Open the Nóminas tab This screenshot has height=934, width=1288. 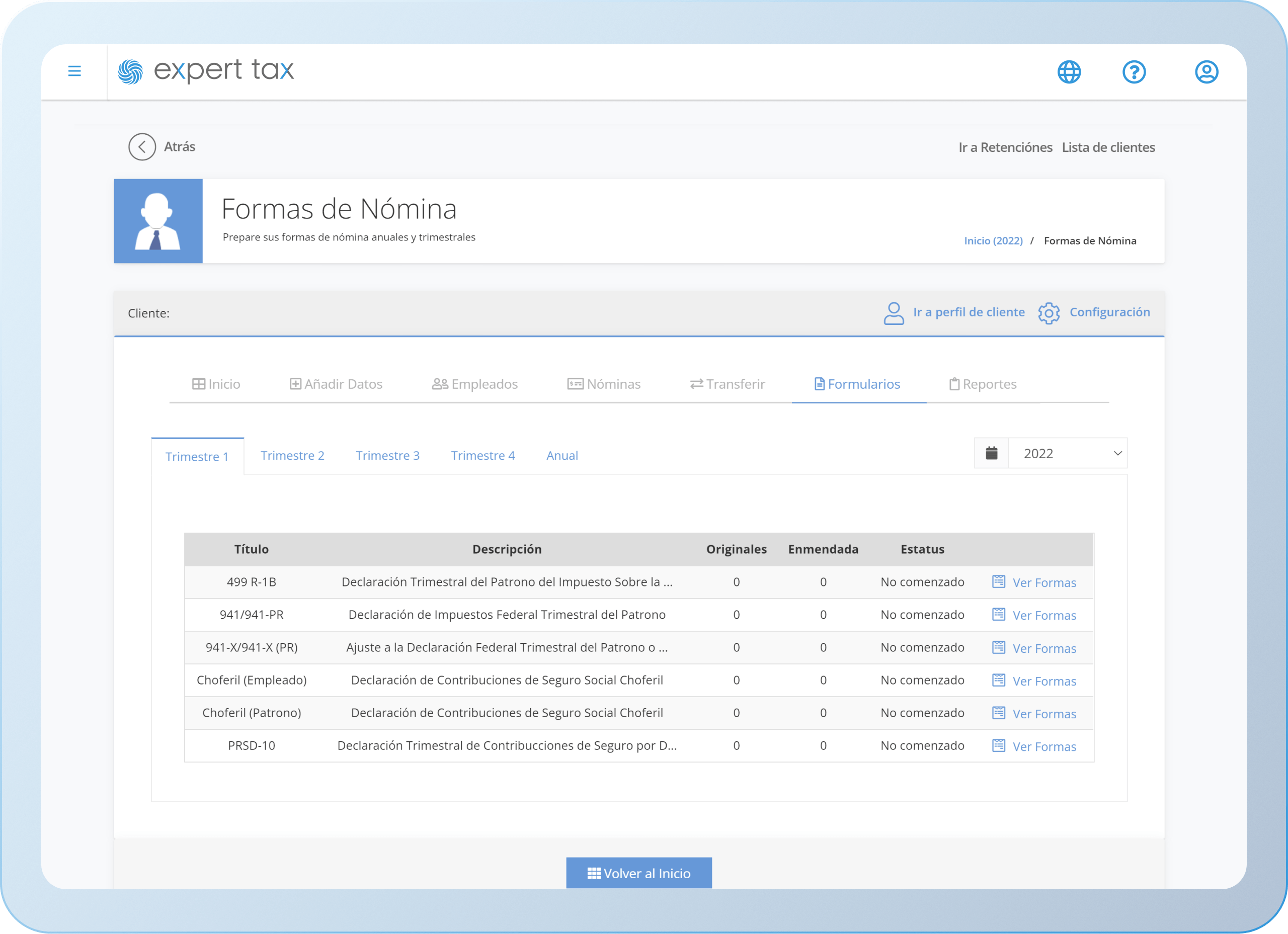[x=604, y=384]
